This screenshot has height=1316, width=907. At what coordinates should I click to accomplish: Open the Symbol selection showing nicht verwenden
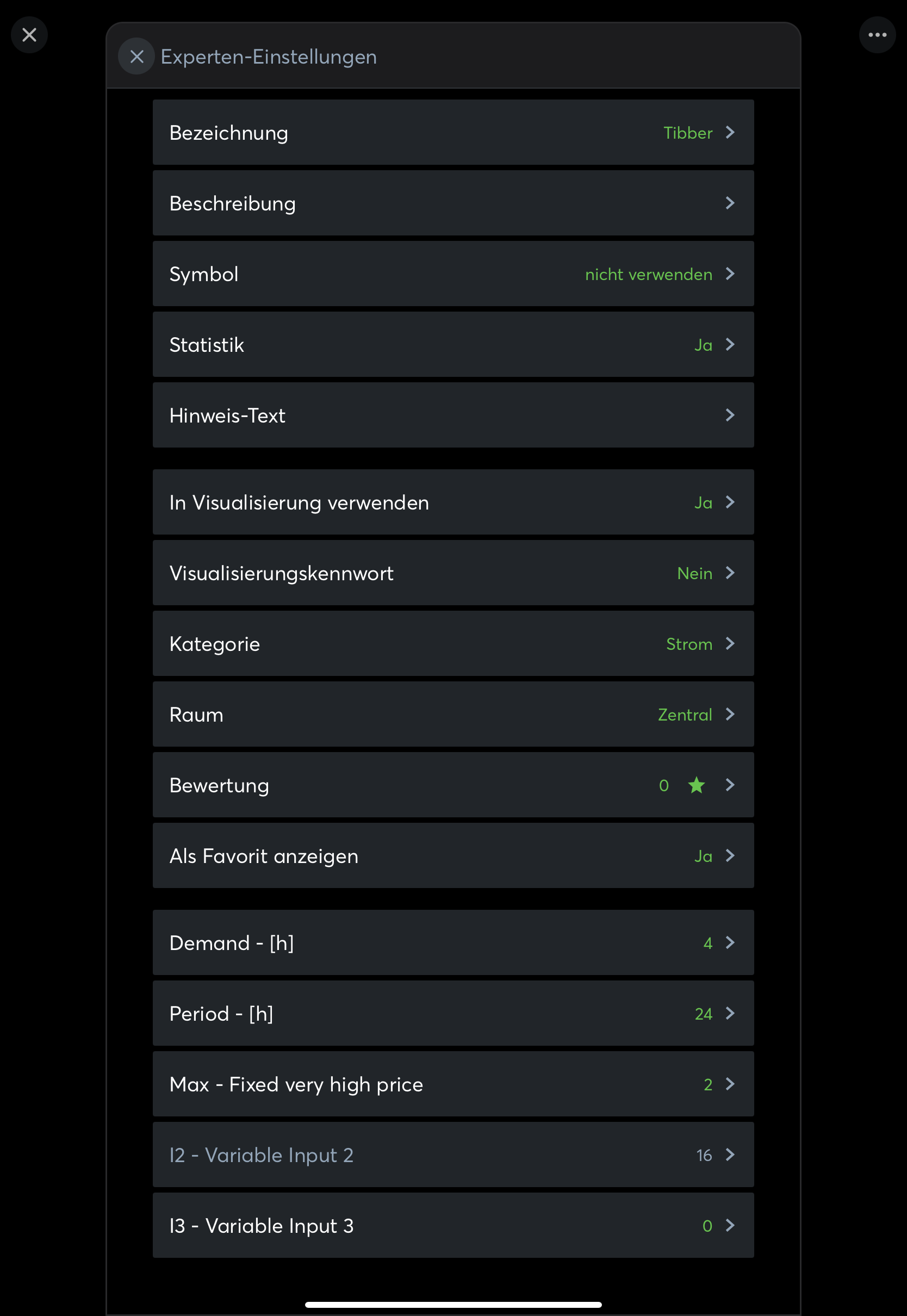tap(648, 275)
